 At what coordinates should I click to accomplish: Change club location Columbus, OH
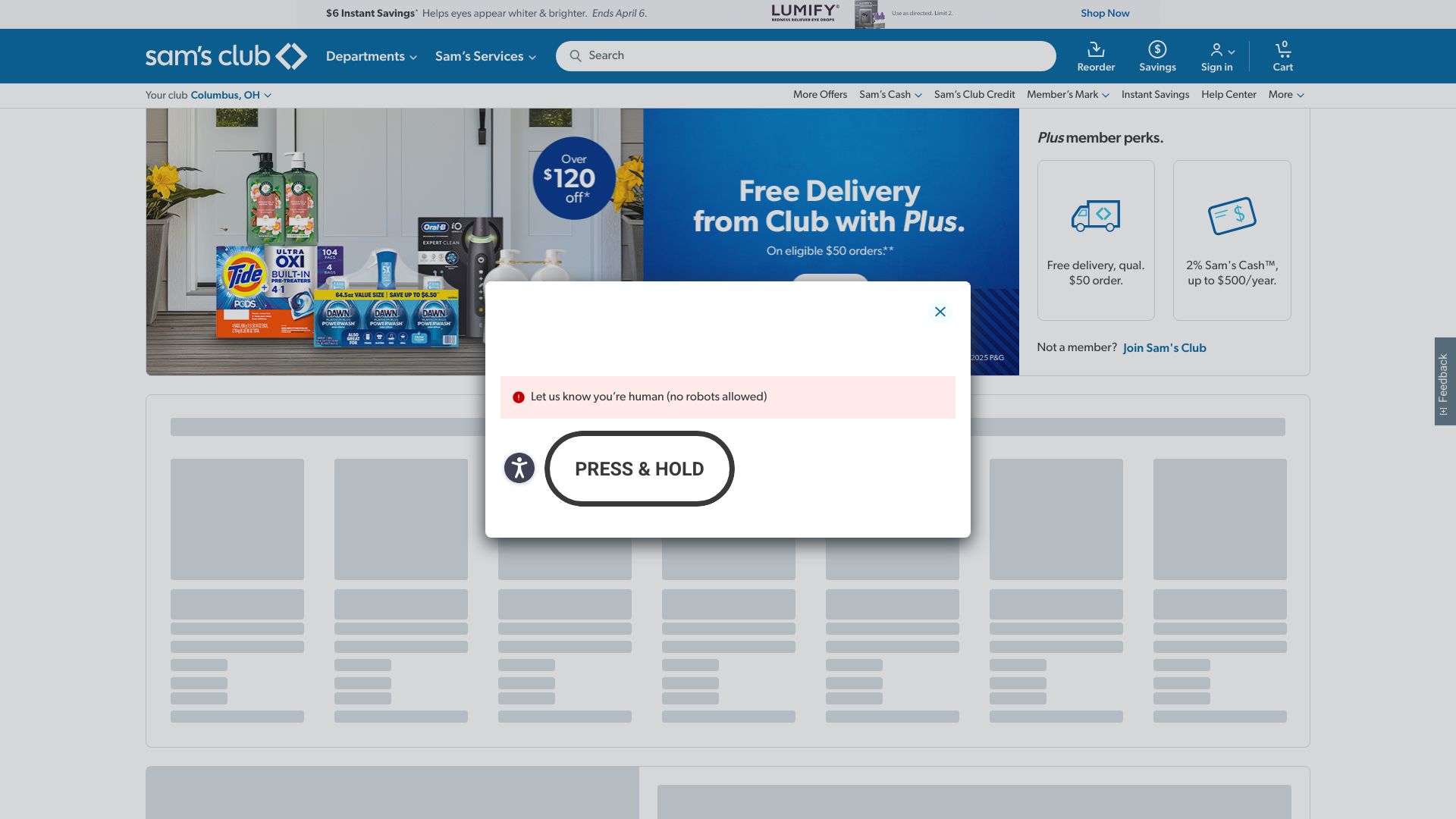[231, 95]
